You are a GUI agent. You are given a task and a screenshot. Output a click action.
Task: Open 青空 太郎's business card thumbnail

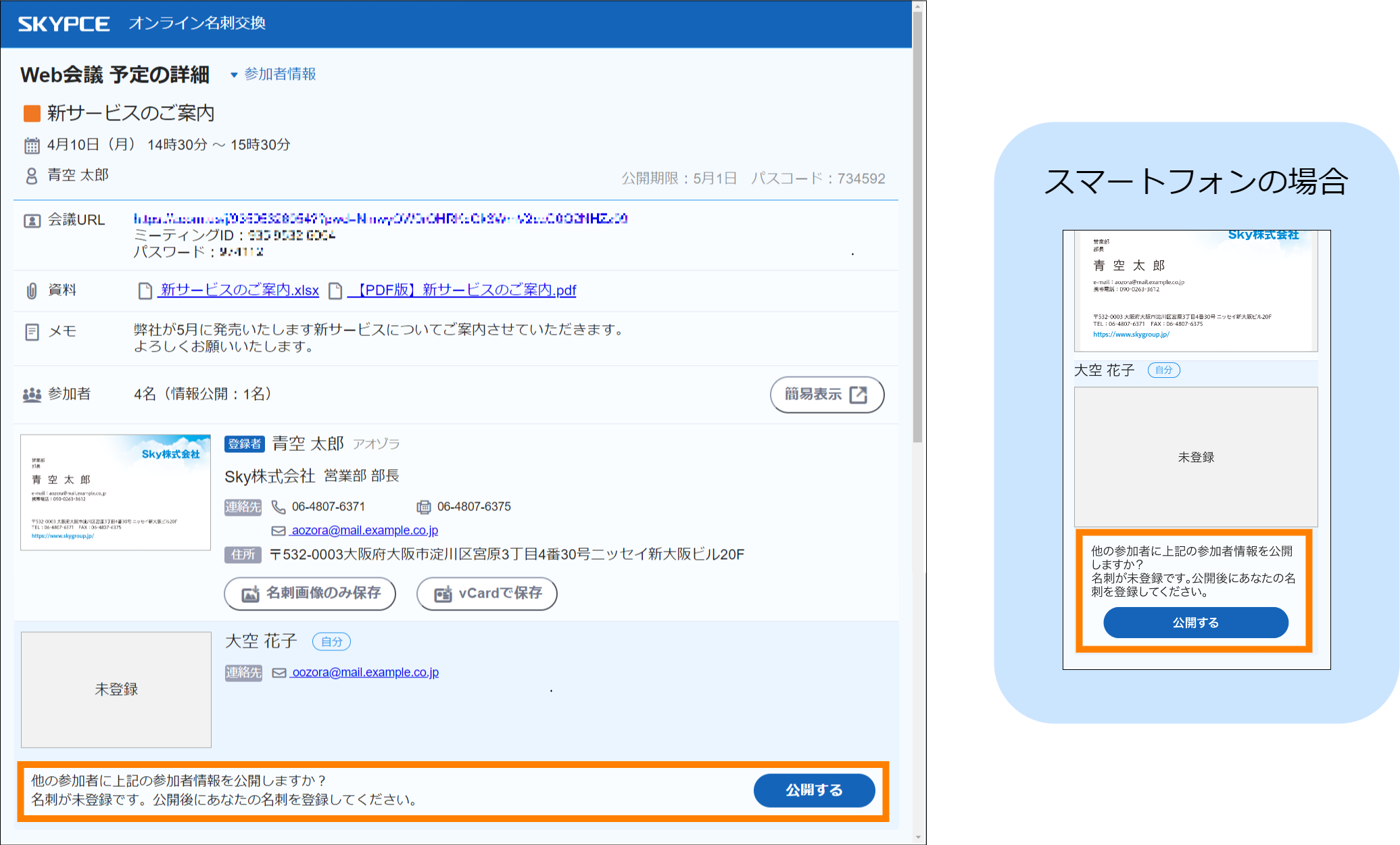point(116,492)
